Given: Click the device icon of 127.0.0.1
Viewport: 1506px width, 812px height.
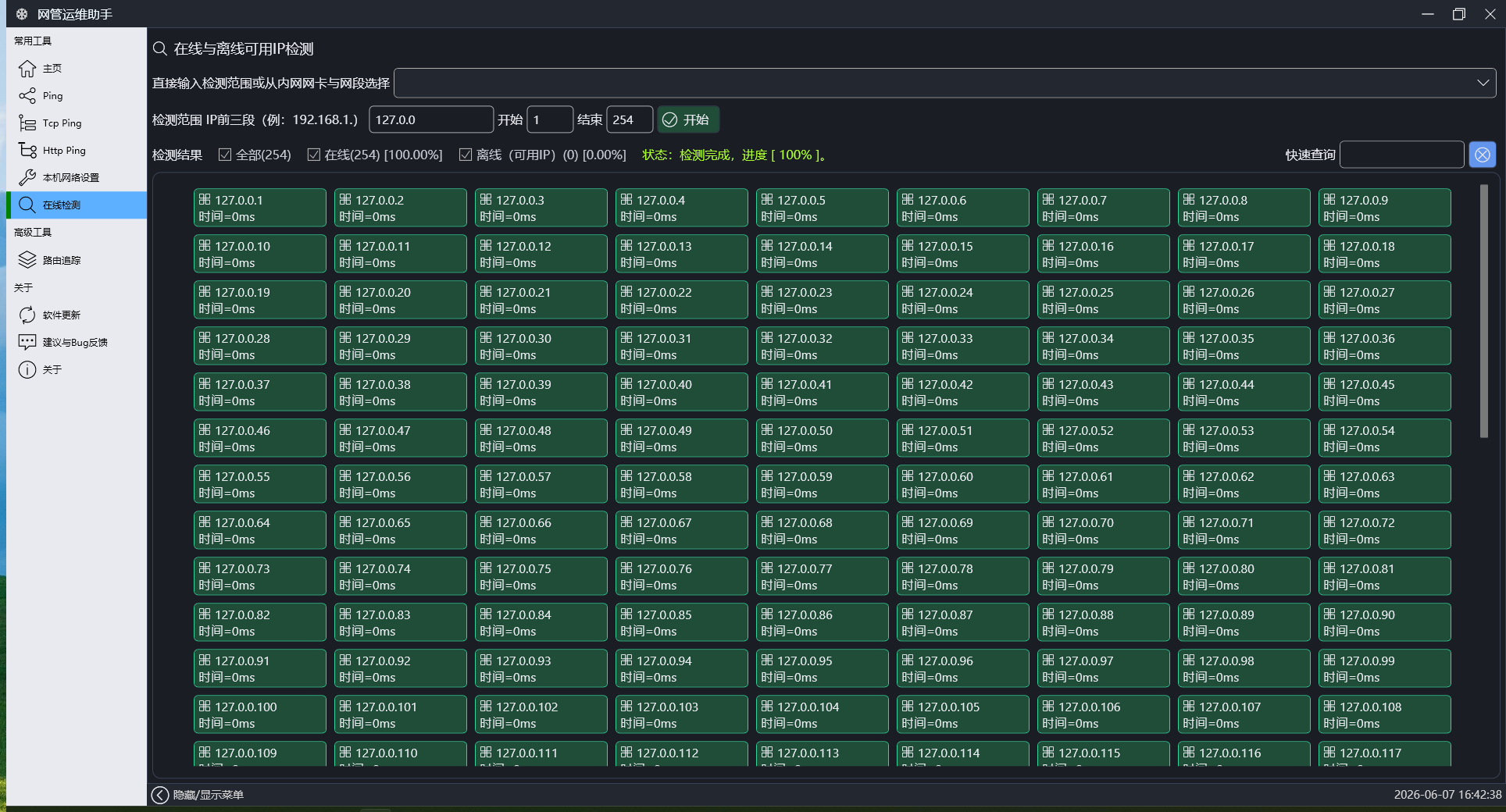Looking at the screenshot, I should pyautogui.click(x=205, y=200).
